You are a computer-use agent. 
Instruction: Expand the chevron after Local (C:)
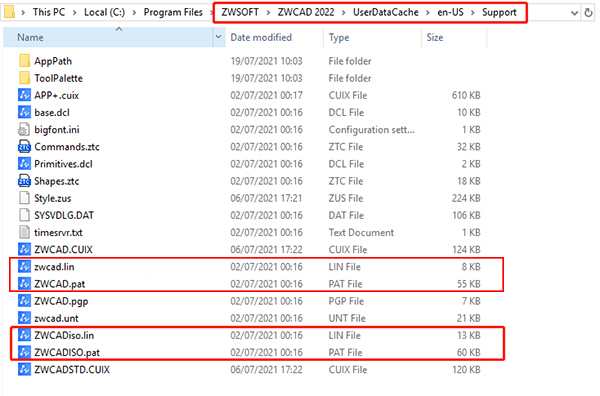(134, 13)
